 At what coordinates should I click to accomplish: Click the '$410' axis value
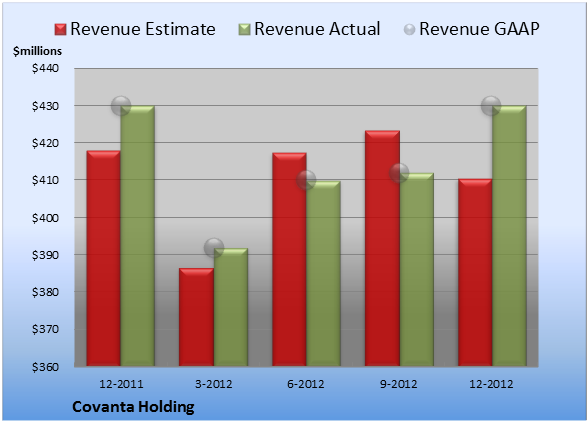point(45,180)
